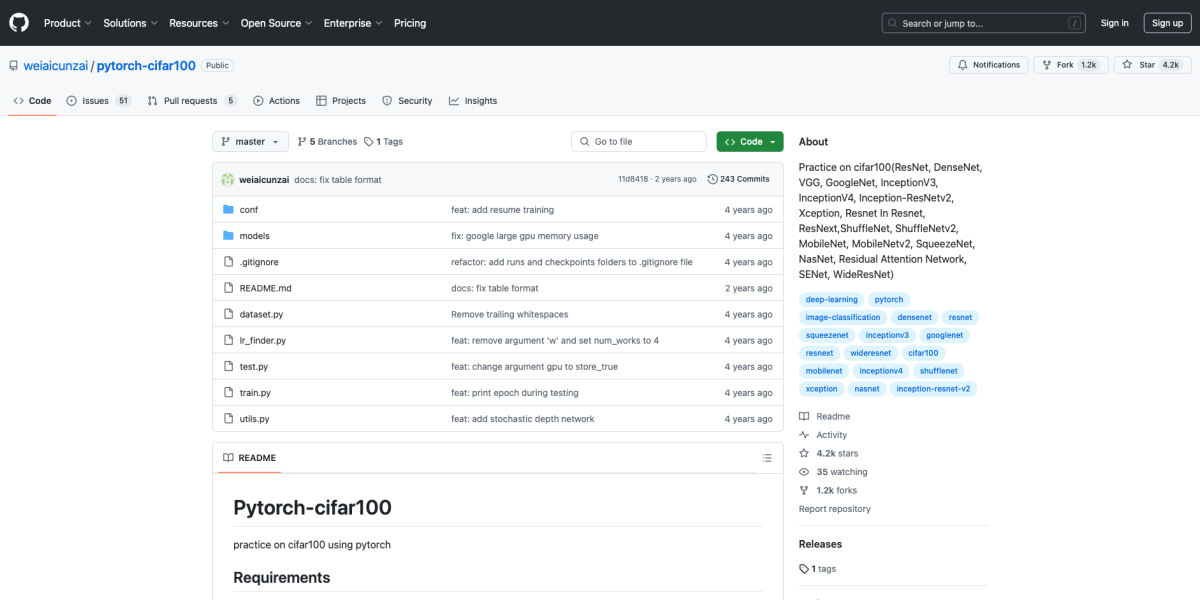Screen dimensions: 1200x600
Task: Open the 1 Tags link with tag icon
Action: tap(384, 142)
